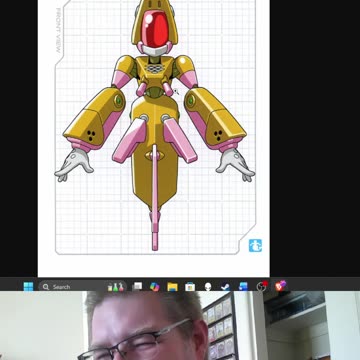Open Microsoft Store from the taskbar
Screen dimensions: 360x360
pyautogui.click(x=190, y=287)
